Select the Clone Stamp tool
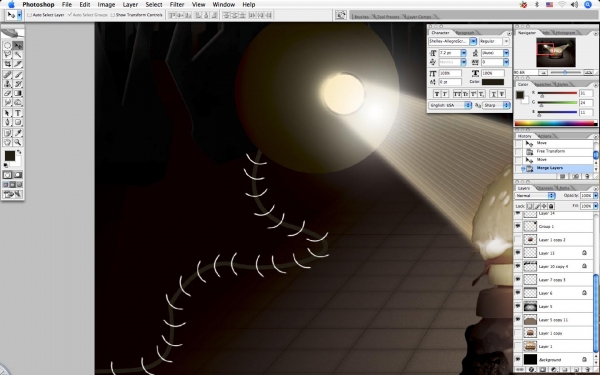The height and width of the screenshot is (375, 600). coord(7,84)
